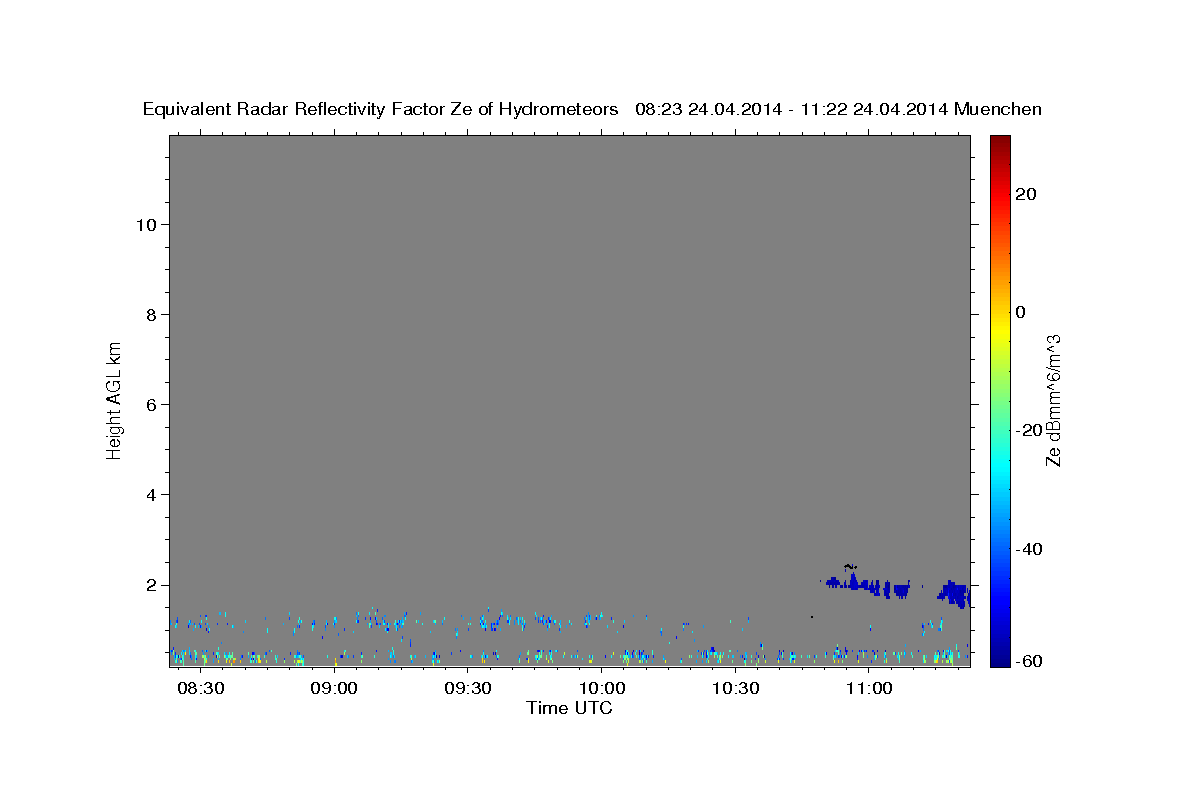Click the dark blue cloud echo near 11:00
This screenshot has width=1200, height=800.
pos(866,585)
